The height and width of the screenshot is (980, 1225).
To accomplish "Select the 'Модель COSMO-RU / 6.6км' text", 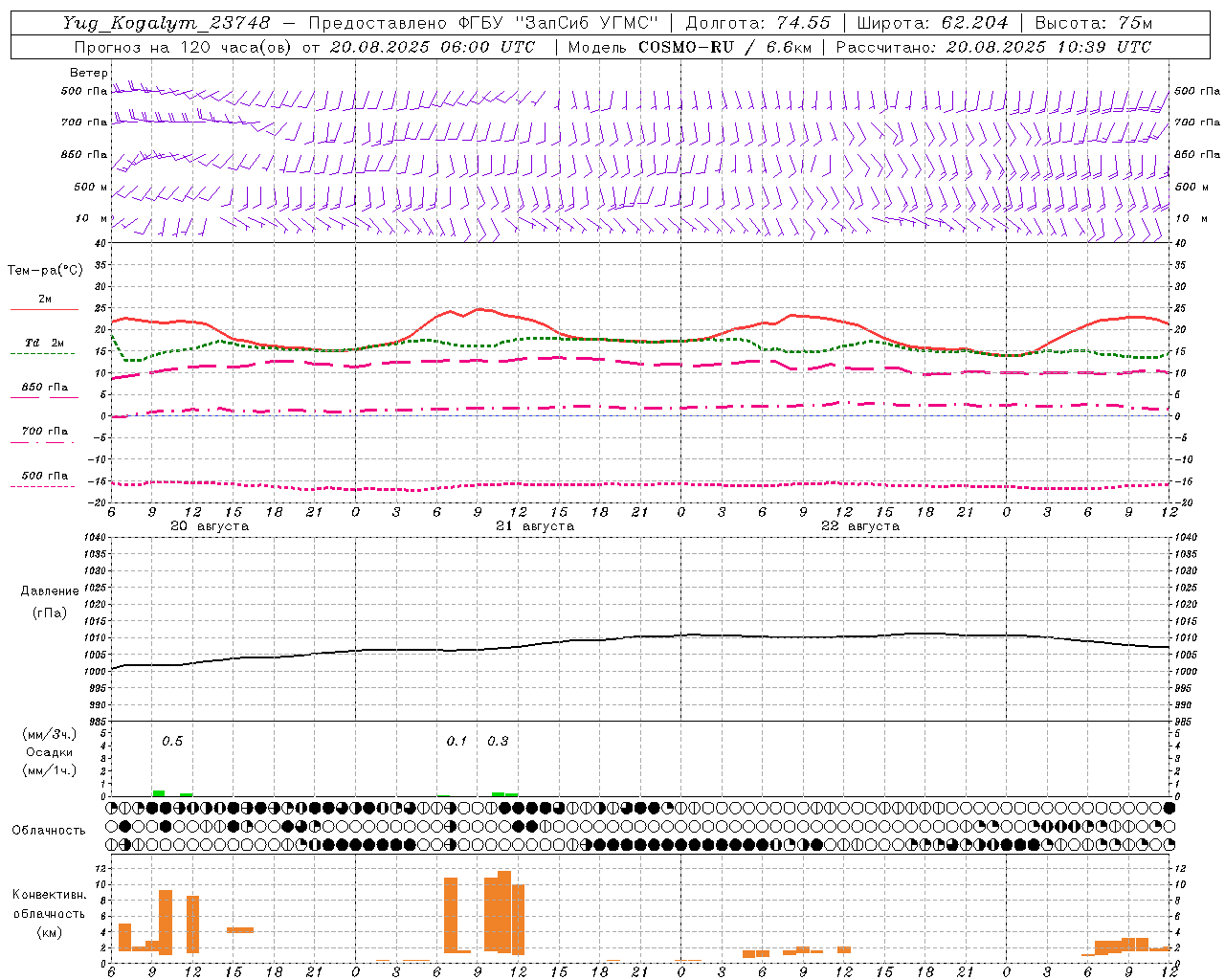I will (x=690, y=47).
